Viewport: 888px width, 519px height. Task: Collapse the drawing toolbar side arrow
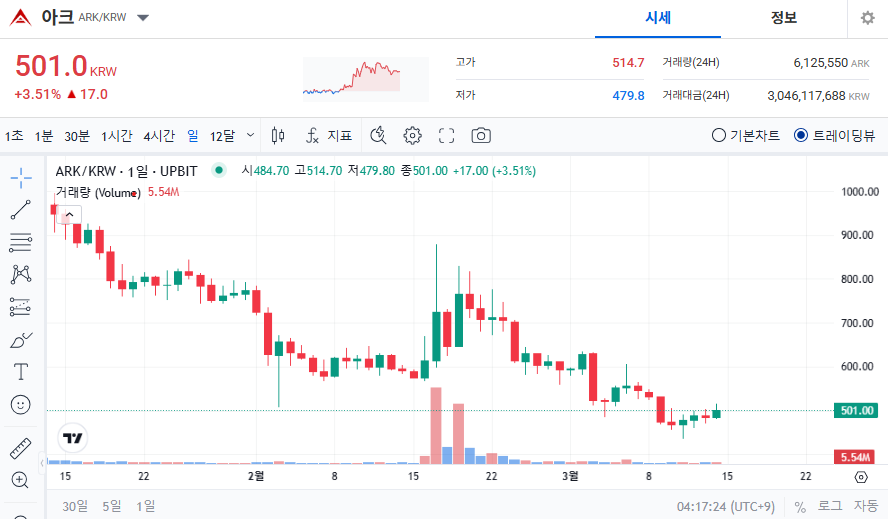[x=42, y=463]
